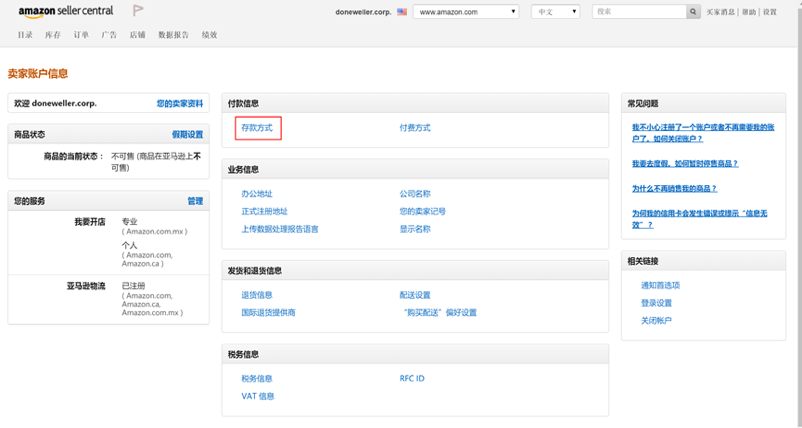This screenshot has height=428, width=802.
Task: Click the 已注册 status text
Action: pyautogui.click(x=133, y=286)
